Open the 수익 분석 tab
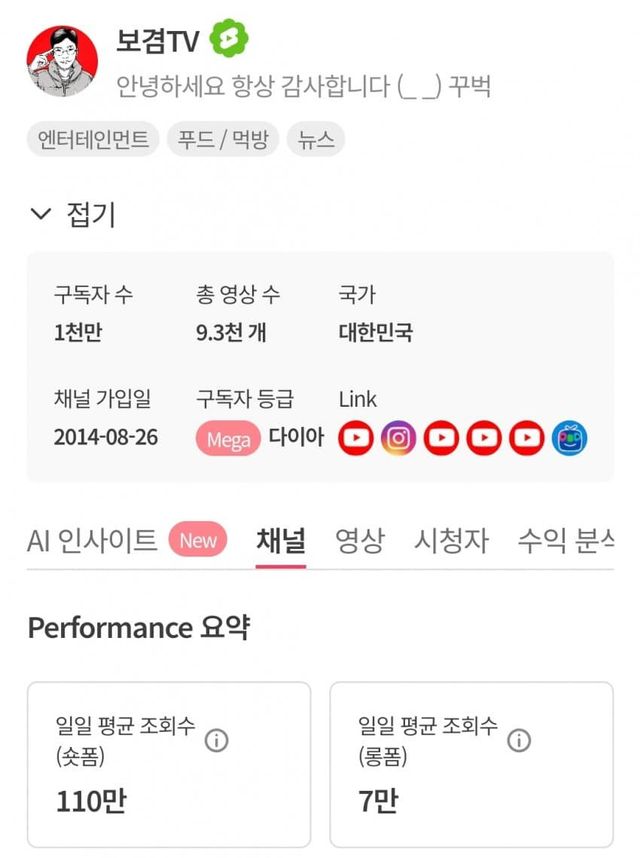The width and height of the screenshot is (640, 858). (x=565, y=541)
